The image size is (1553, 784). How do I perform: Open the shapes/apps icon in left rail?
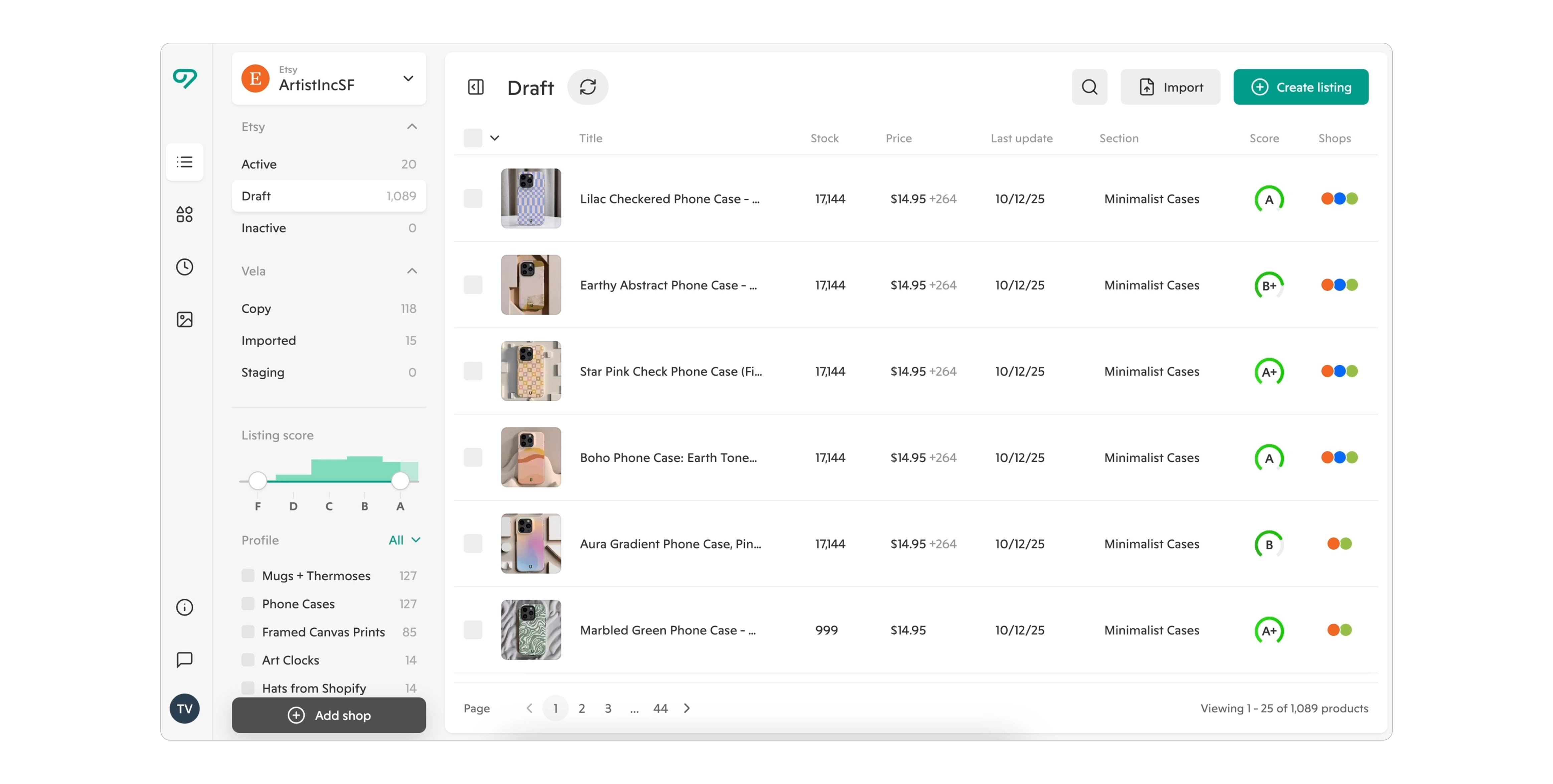point(184,214)
